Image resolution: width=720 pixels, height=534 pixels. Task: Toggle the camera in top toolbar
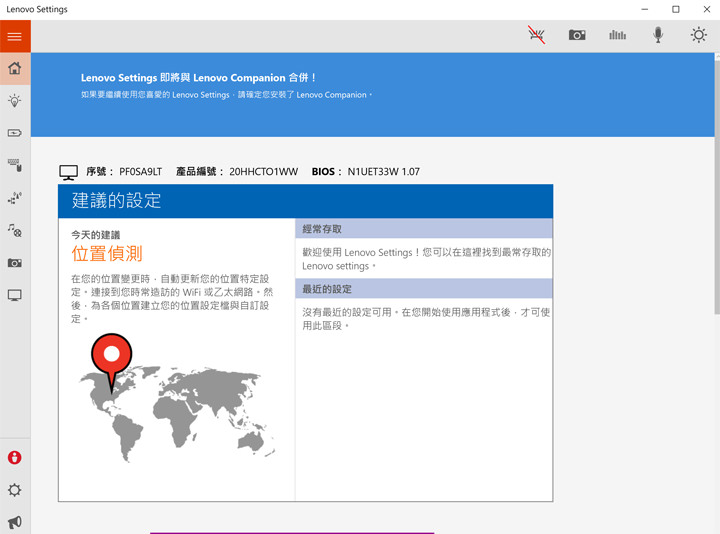(577, 35)
